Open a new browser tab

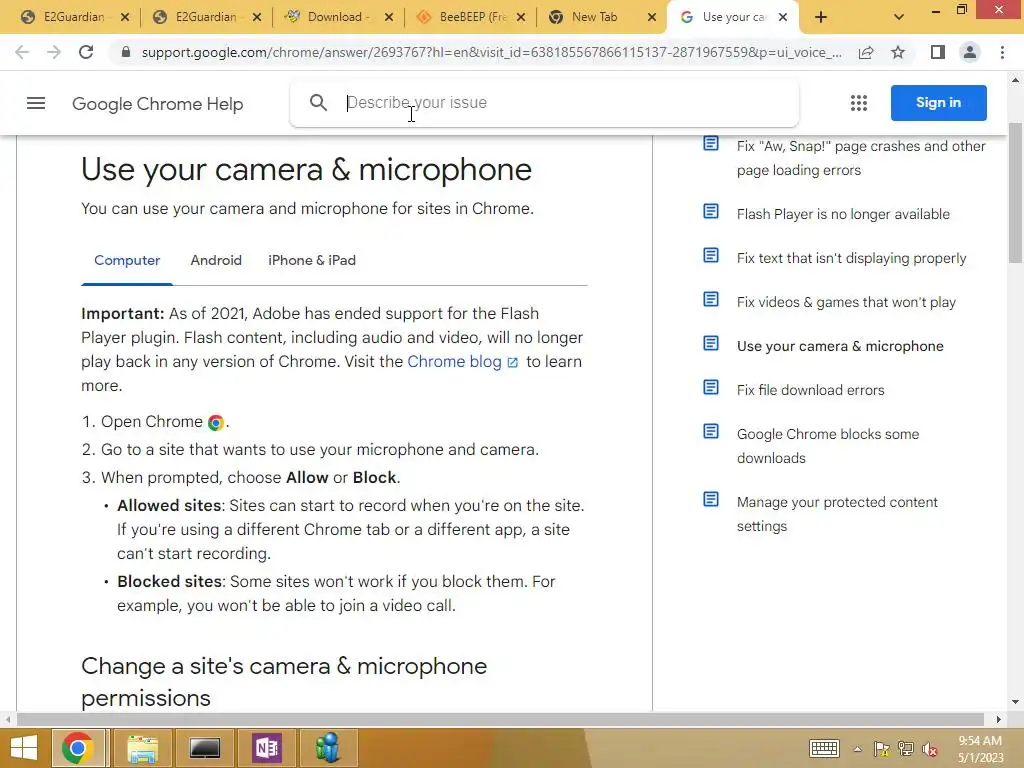[821, 17]
